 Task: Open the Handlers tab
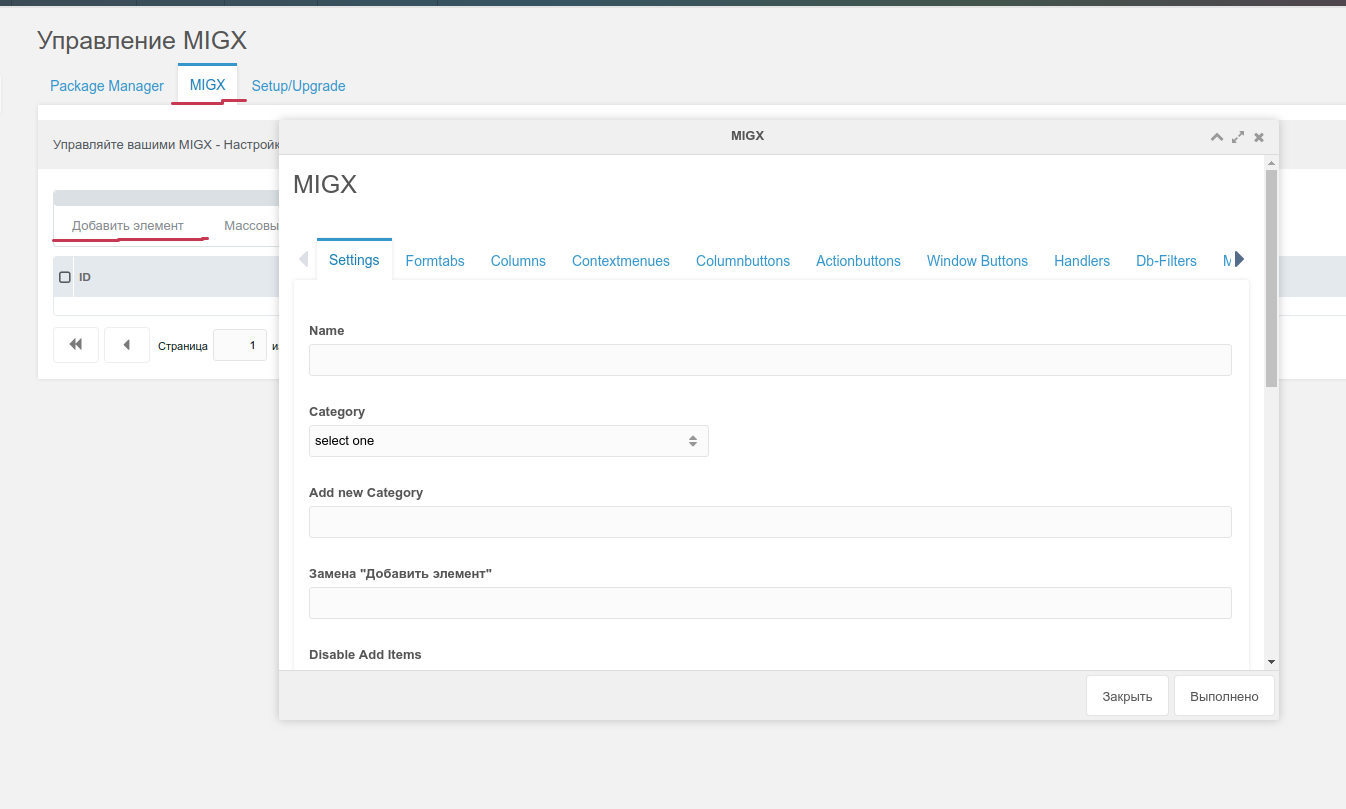tap(1082, 261)
